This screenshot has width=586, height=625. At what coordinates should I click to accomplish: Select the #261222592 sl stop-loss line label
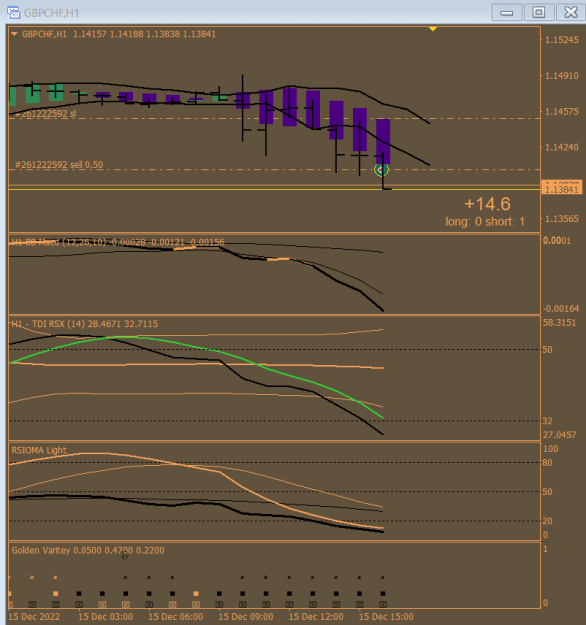[45, 114]
